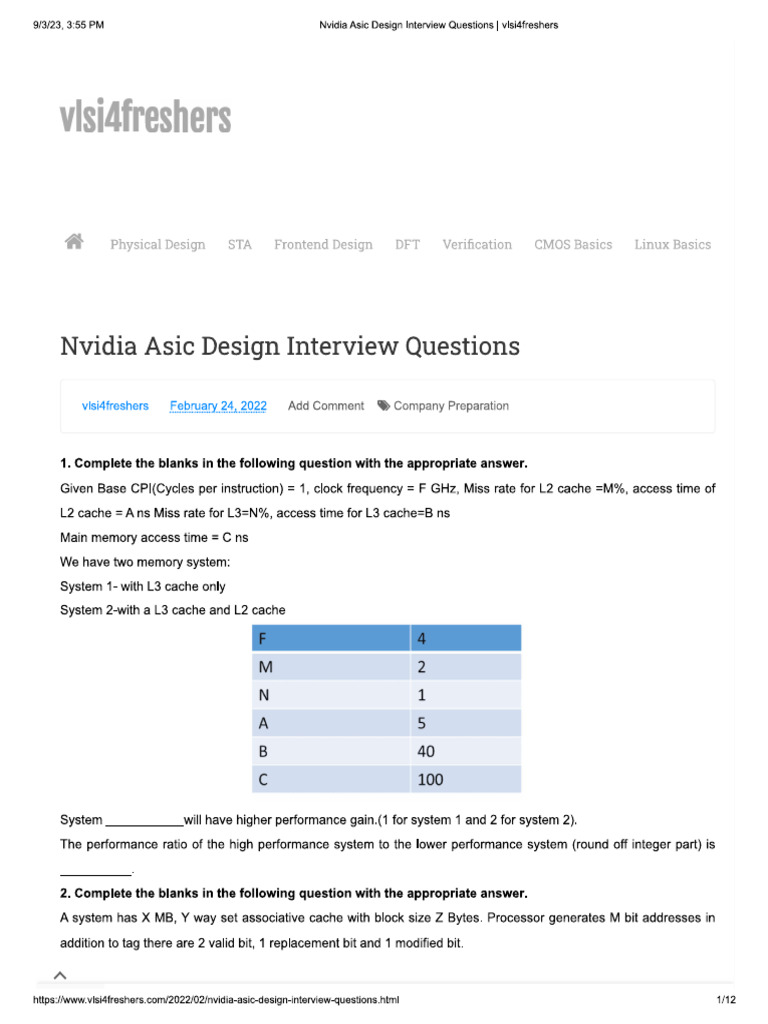The width and height of the screenshot is (768, 1024).
Task: Click the page URL in the footer
Action: (x=216, y=999)
